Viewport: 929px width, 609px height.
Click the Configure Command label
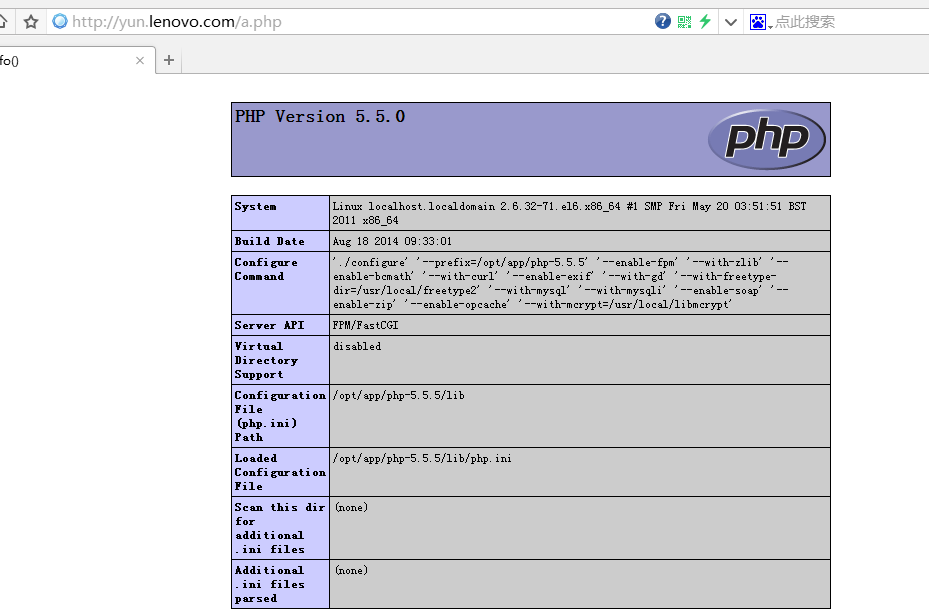pos(266,269)
